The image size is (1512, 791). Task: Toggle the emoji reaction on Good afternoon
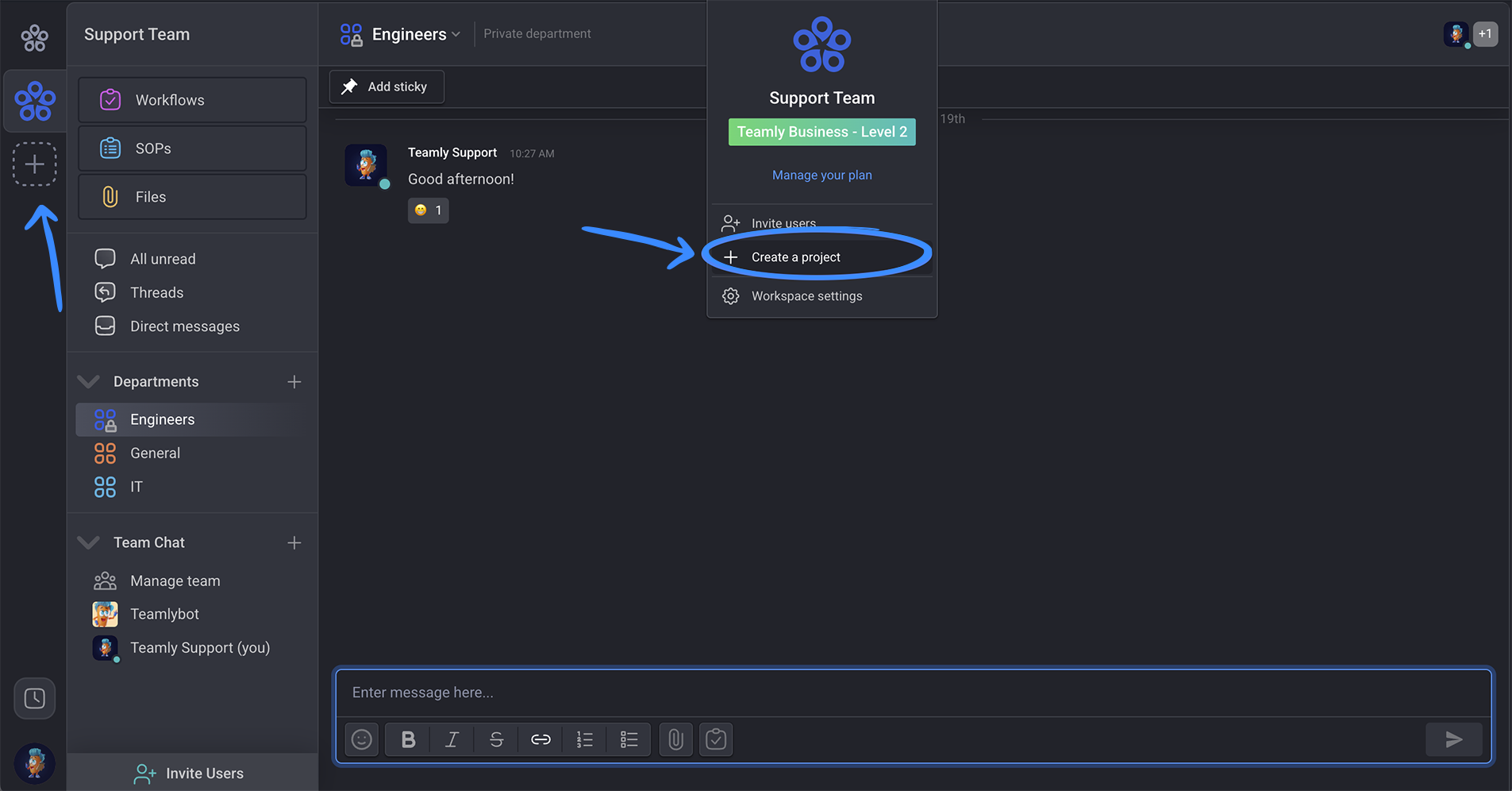click(429, 210)
